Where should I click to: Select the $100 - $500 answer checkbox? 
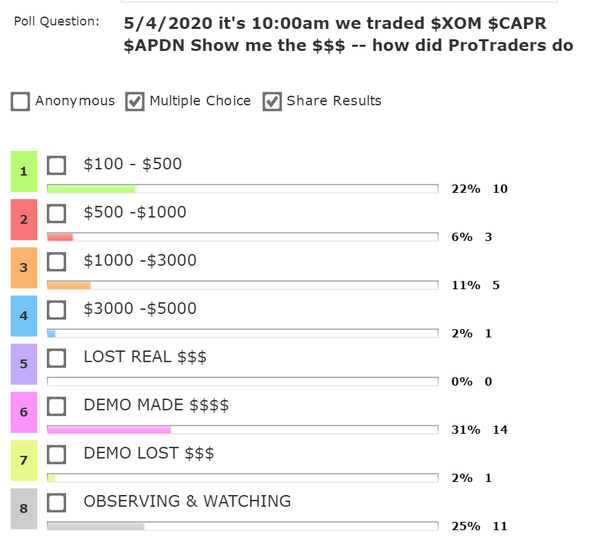58,165
